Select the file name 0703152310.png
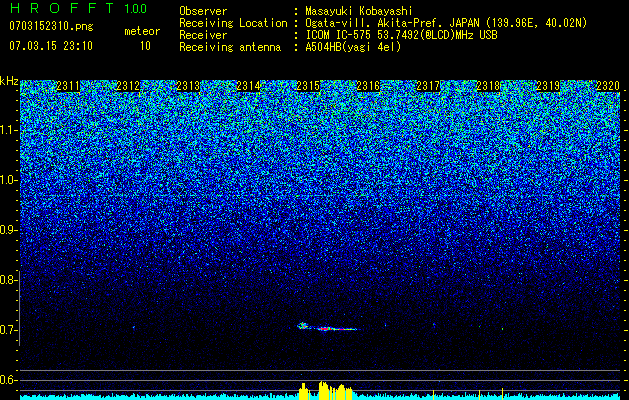 51,27
